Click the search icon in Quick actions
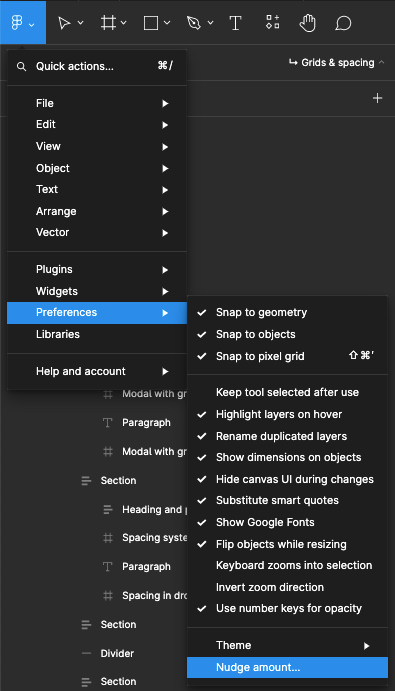Viewport: 395px width, 691px height. (x=21, y=67)
